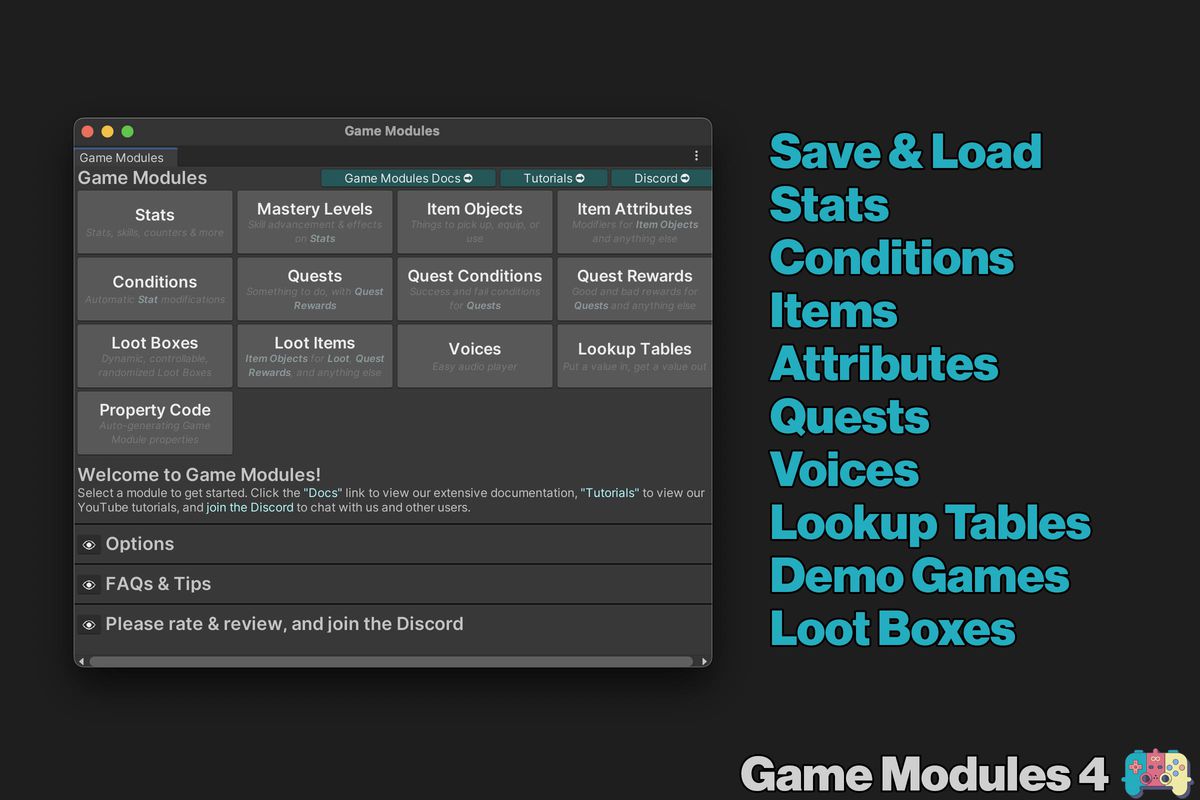Viewport: 1200px width, 800px height.
Task: Open the Quest Rewards module
Action: [635, 289]
